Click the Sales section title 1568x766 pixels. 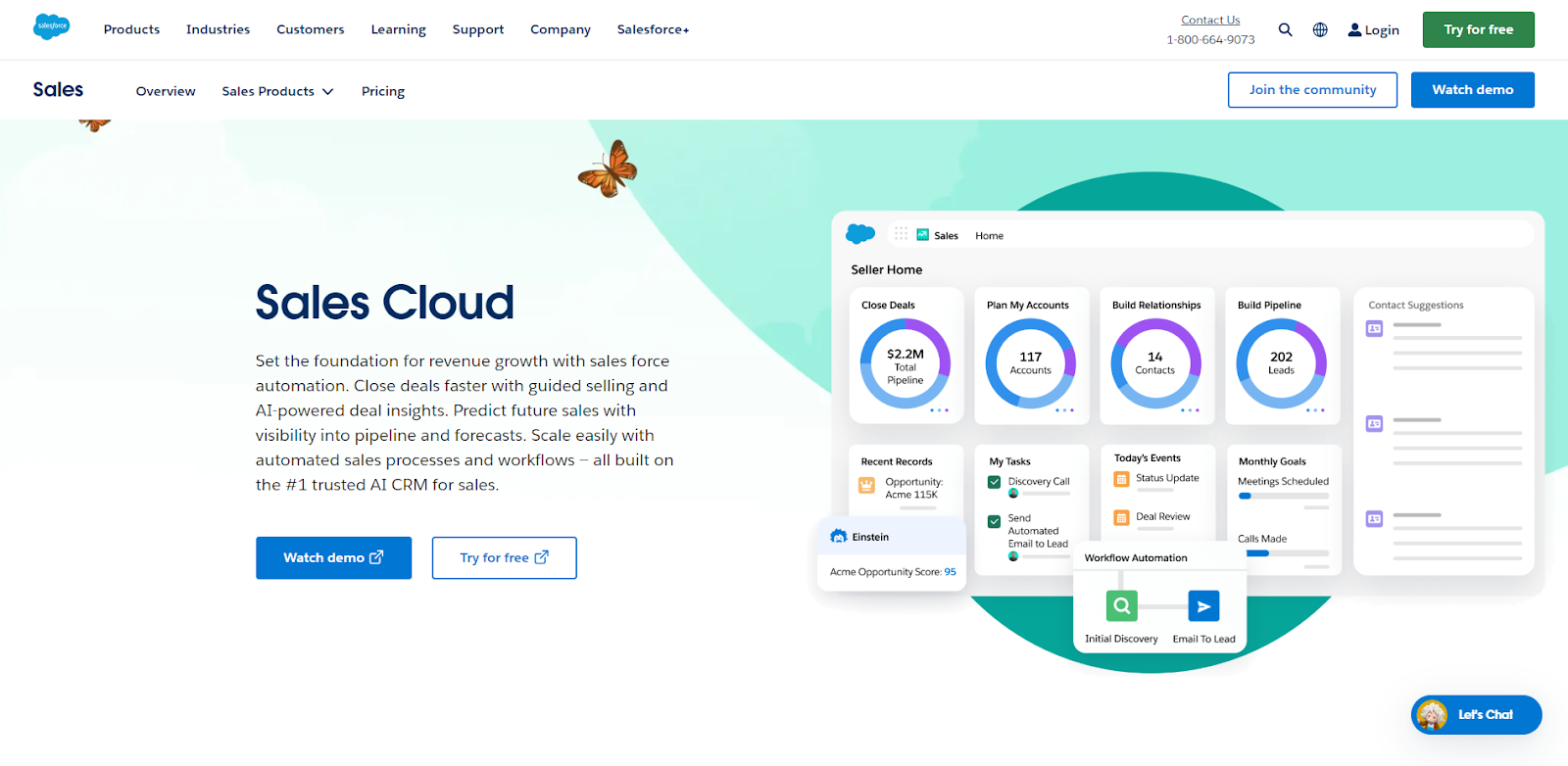tap(58, 89)
